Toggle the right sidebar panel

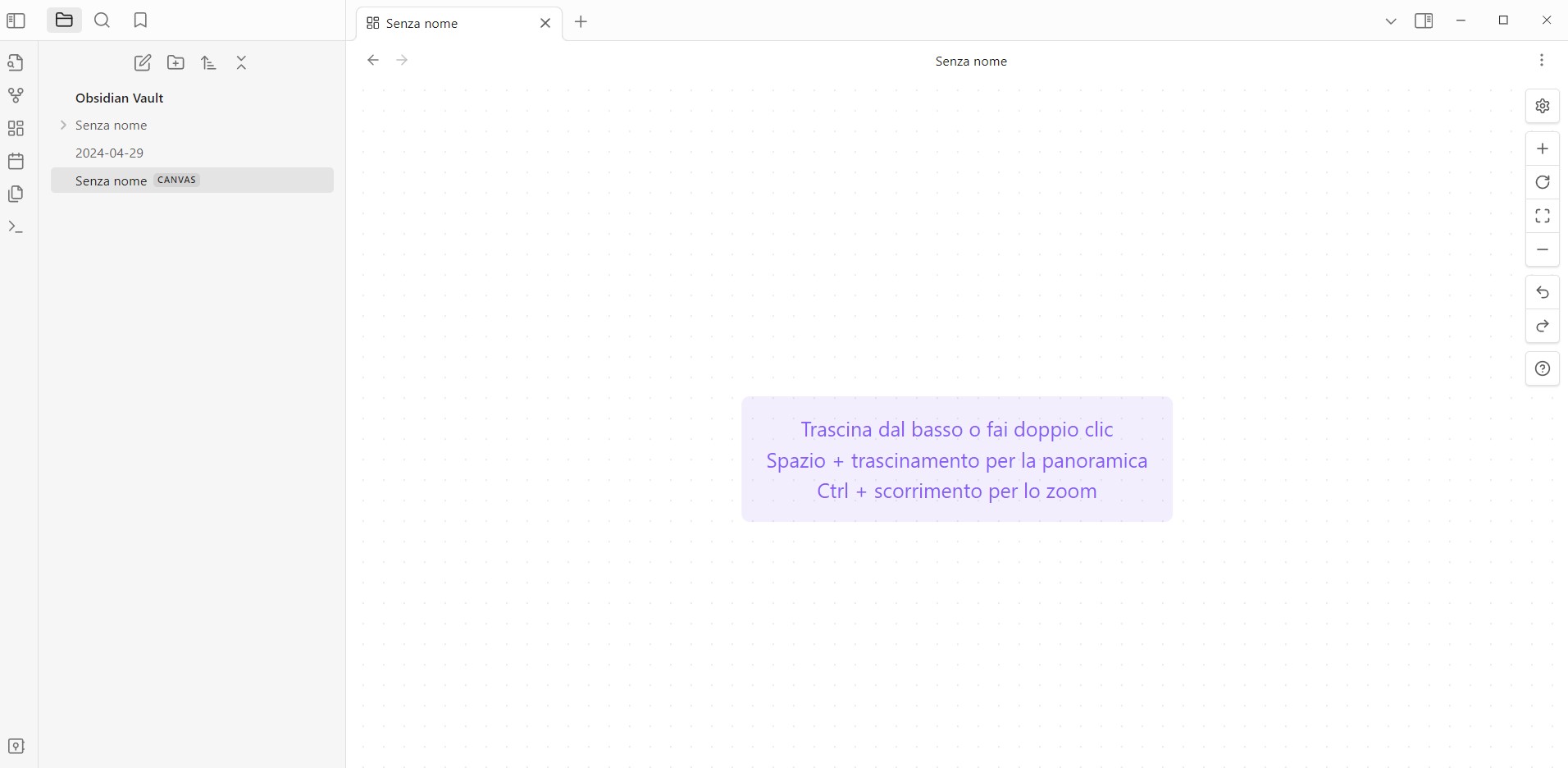[x=1424, y=21]
